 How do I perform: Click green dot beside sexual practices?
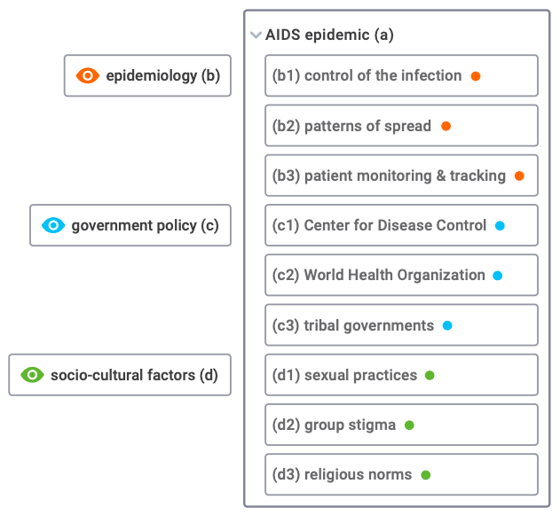[x=430, y=375]
